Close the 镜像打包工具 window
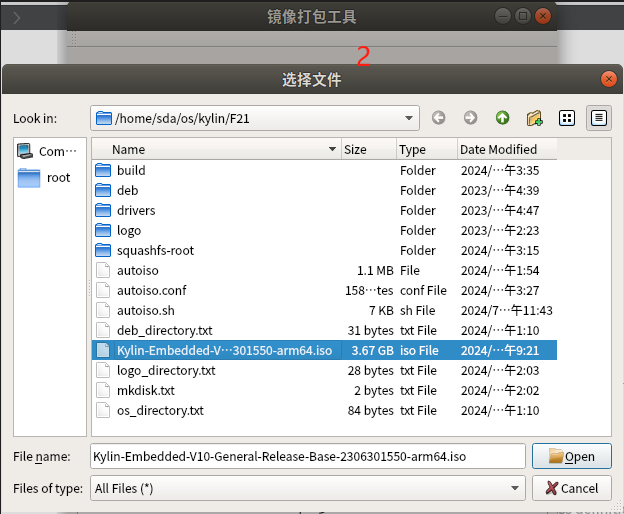Image resolution: width=624 pixels, height=514 pixels. coord(543,16)
